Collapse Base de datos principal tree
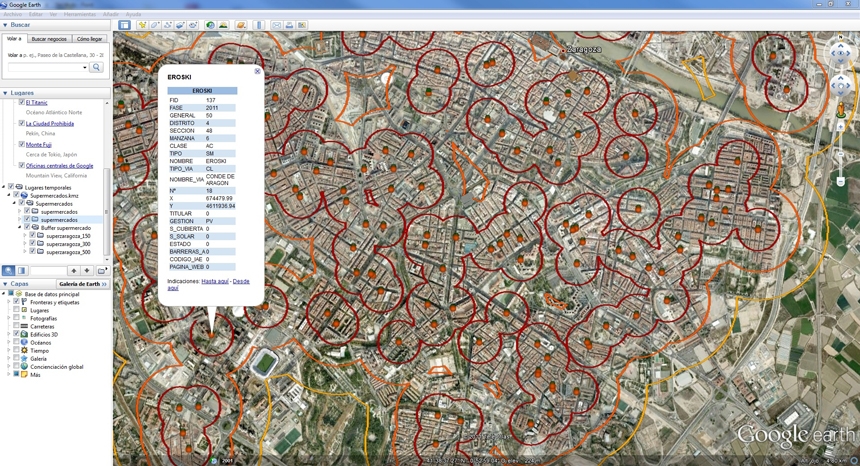 [4, 294]
